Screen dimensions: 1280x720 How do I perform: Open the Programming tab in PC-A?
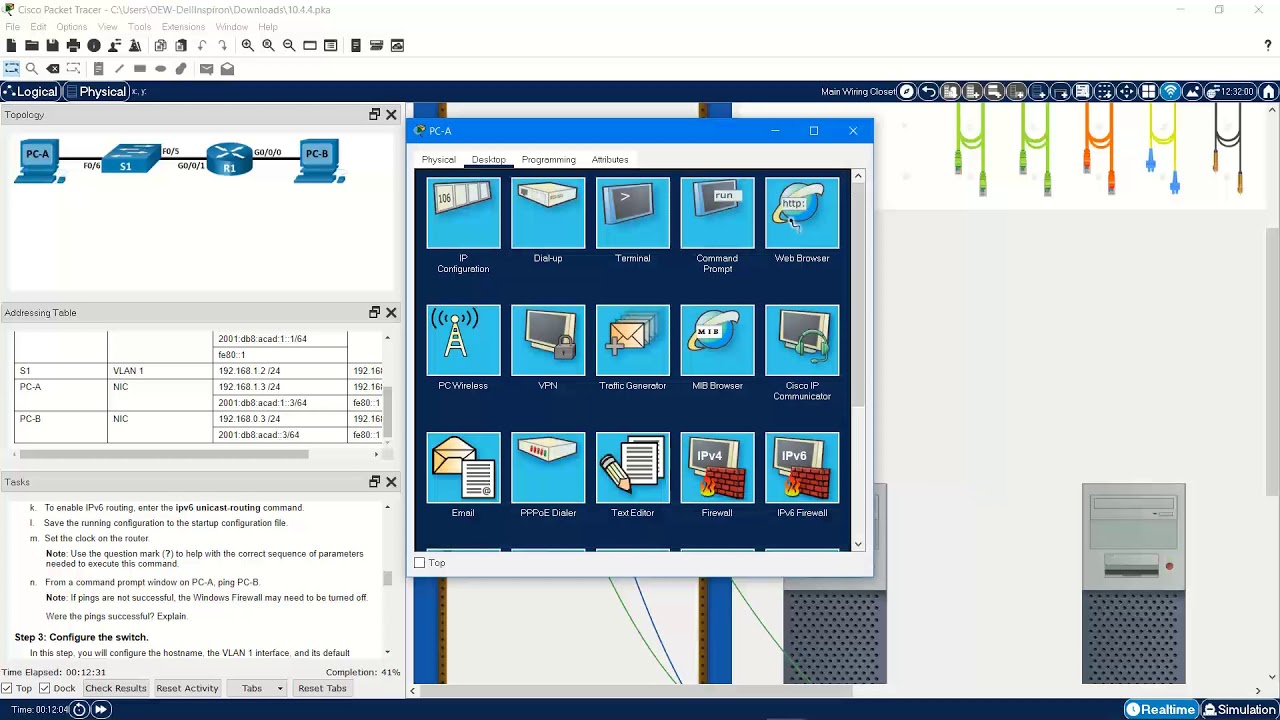548,160
